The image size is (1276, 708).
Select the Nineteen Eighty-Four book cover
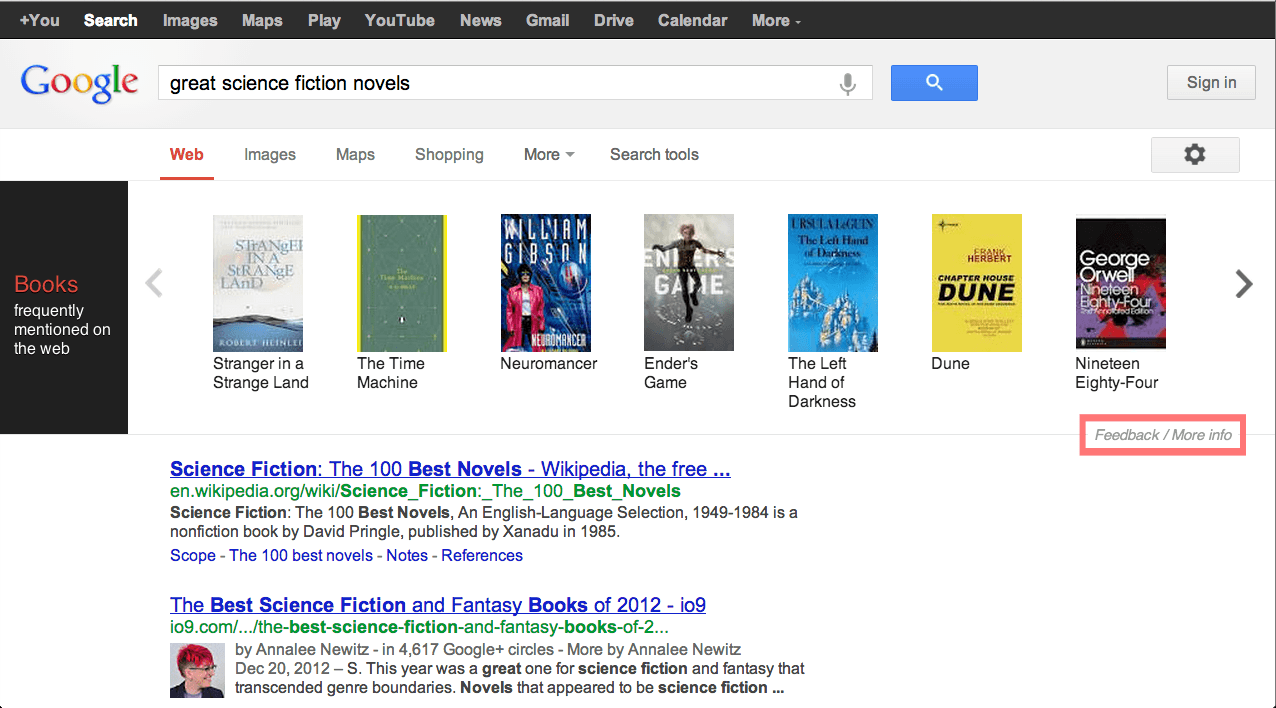1121,283
